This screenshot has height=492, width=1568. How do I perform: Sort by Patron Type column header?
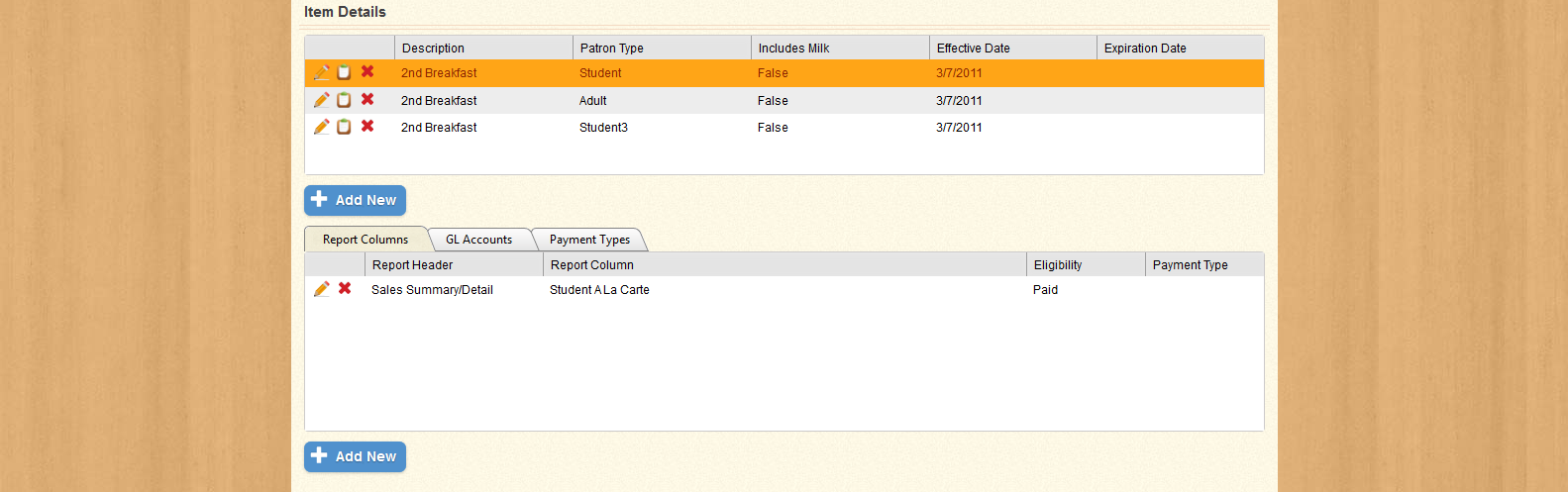coord(612,48)
